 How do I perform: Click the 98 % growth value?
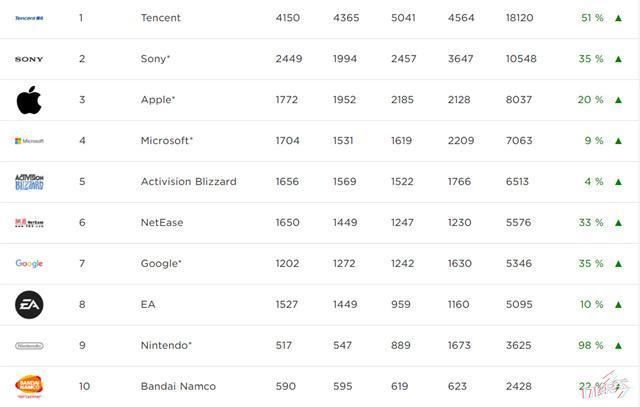(x=591, y=345)
